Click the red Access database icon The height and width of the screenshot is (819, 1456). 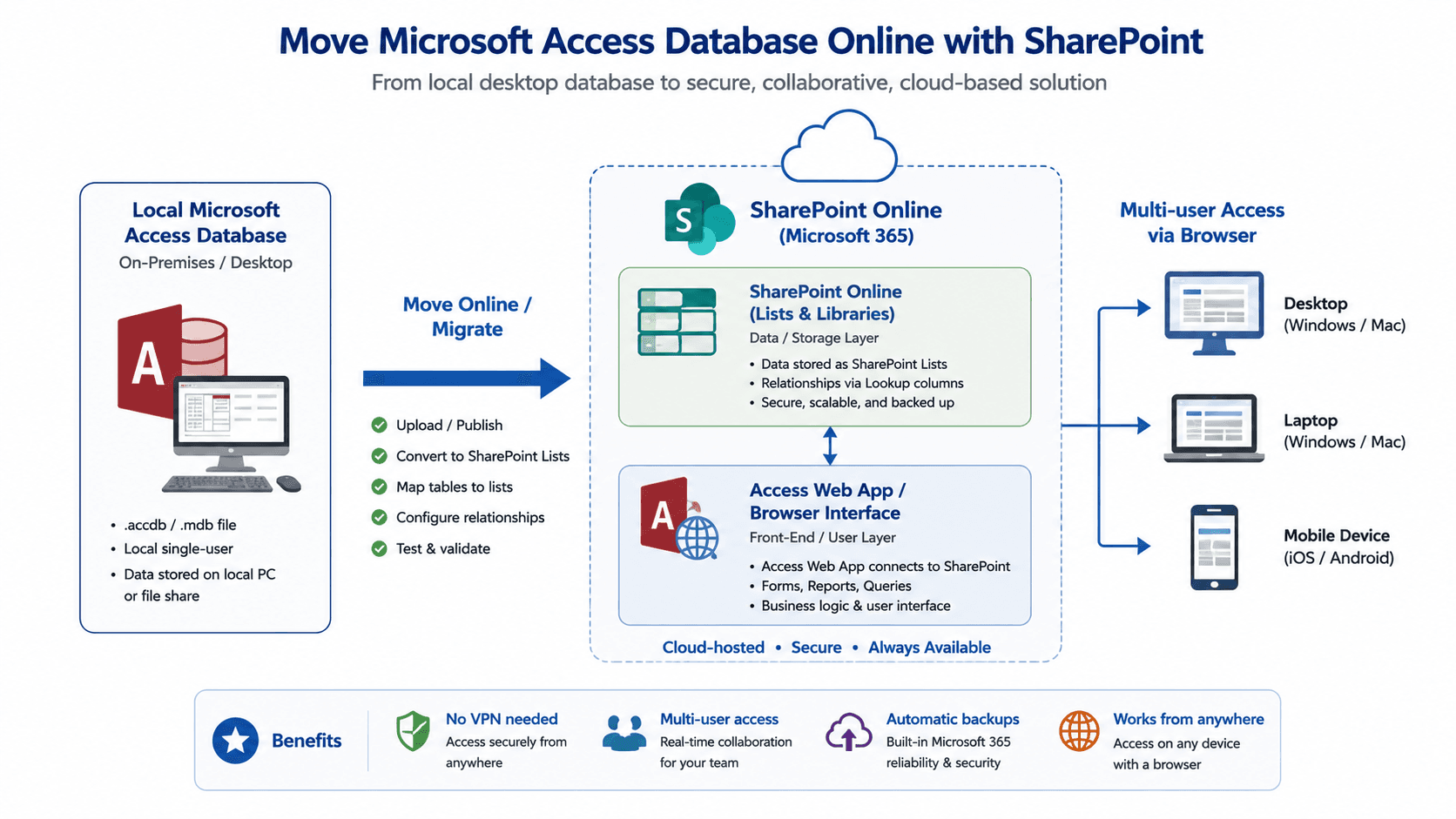click(172, 362)
